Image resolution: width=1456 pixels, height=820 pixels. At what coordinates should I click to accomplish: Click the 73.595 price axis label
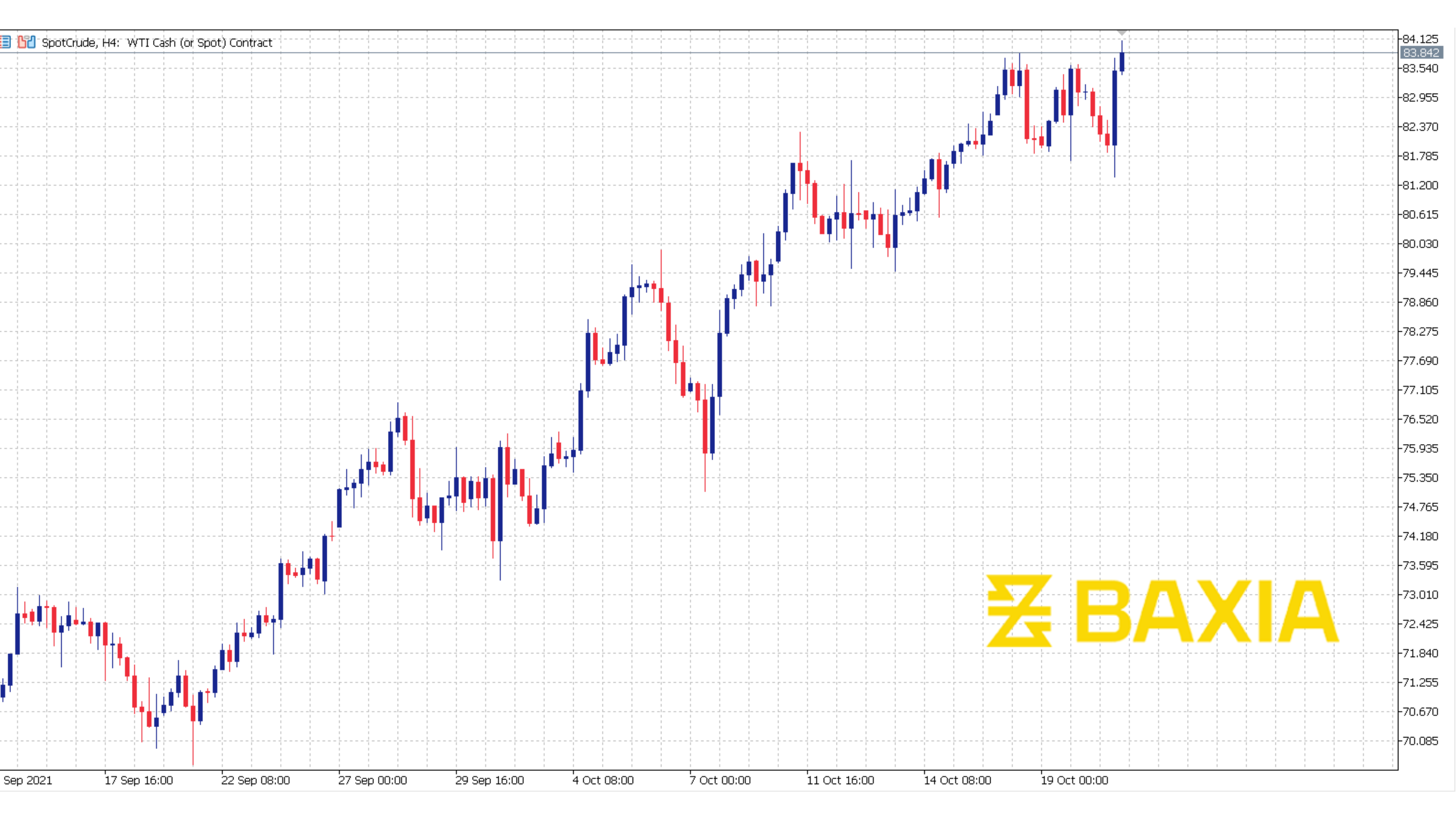coord(1420,565)
